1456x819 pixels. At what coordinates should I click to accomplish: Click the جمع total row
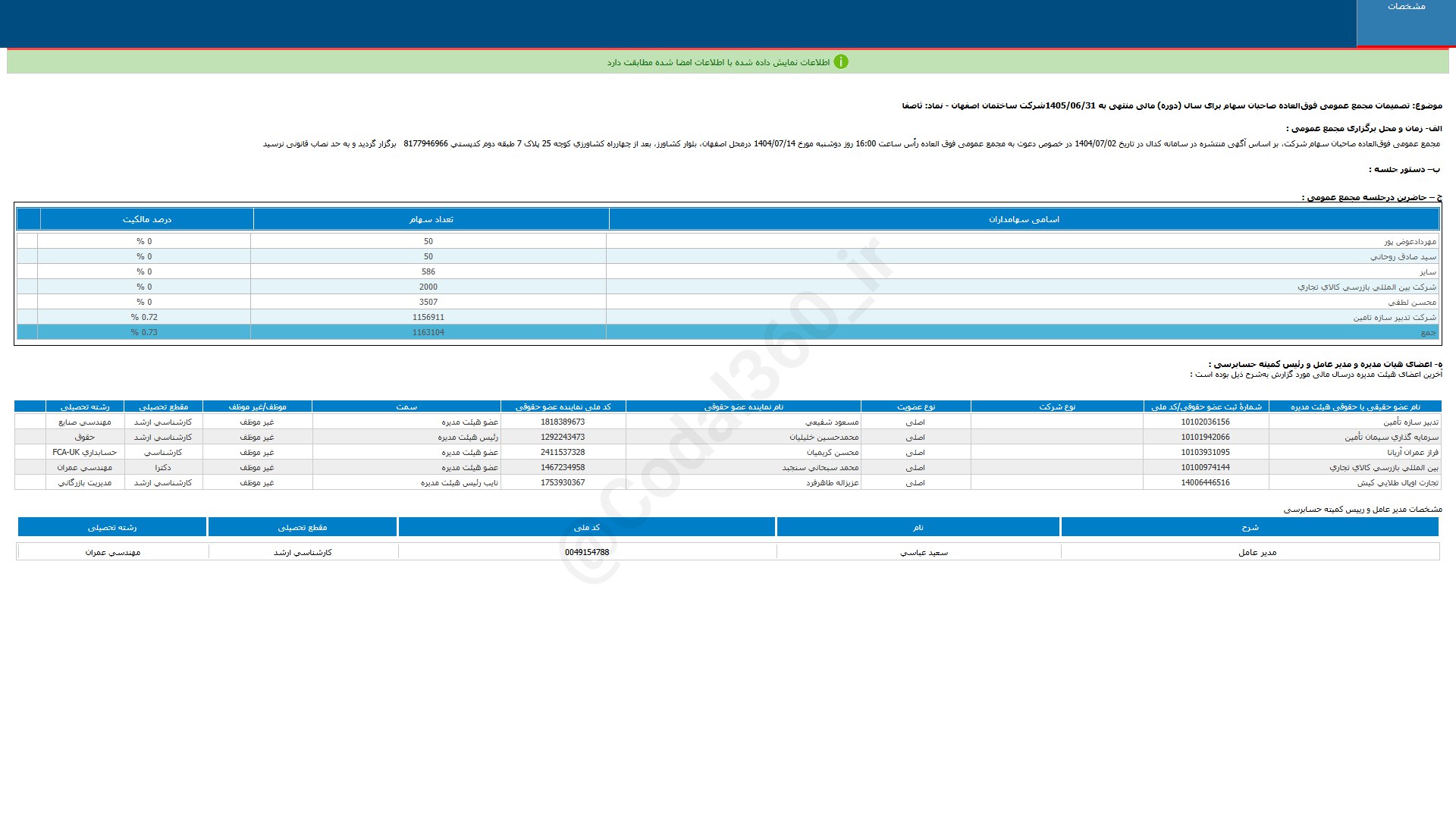tap(1427, 332)
